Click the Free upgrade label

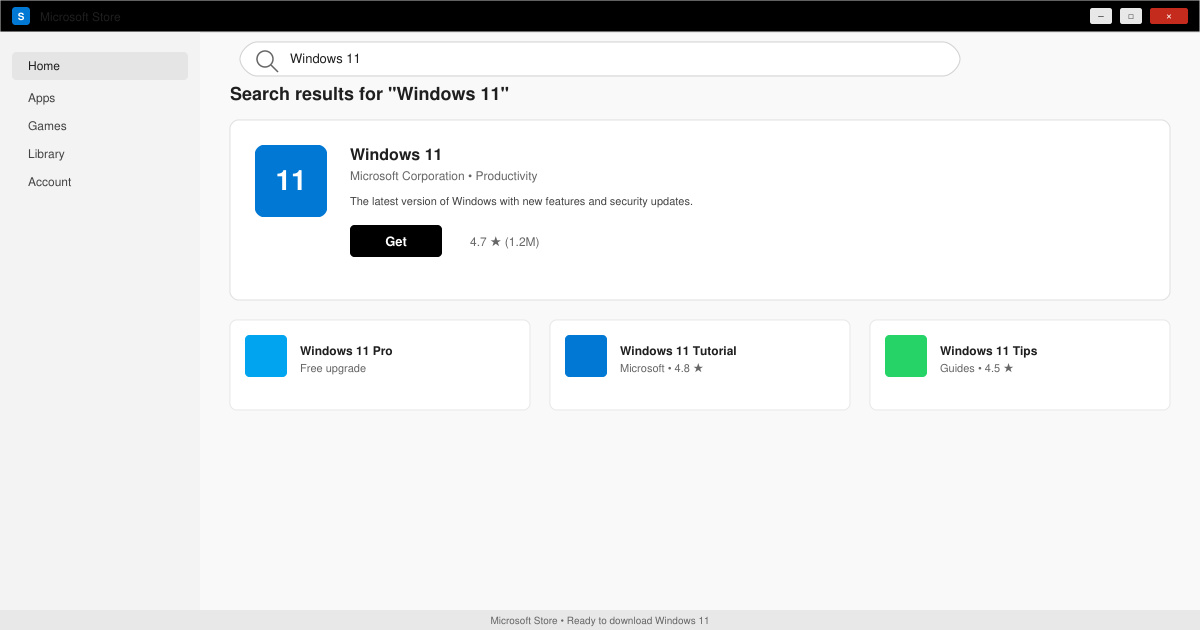pyautogui.click(x=333, y=369)
